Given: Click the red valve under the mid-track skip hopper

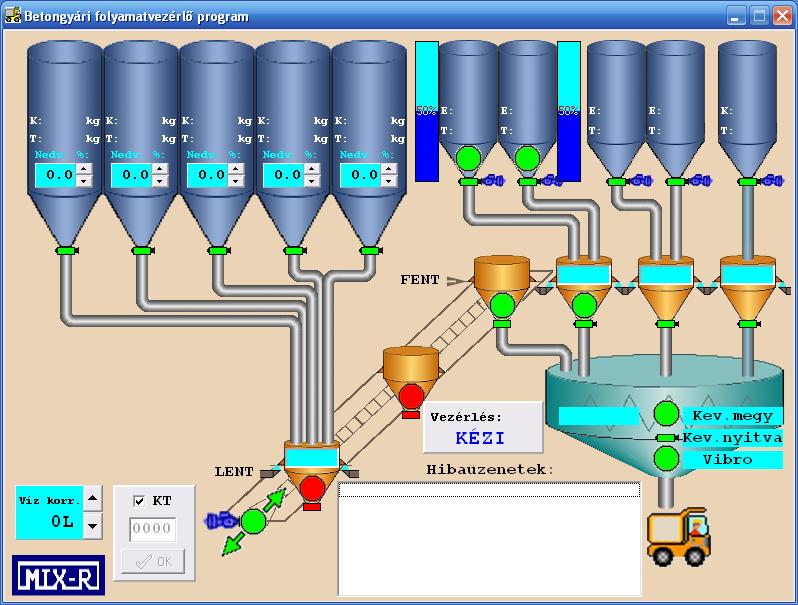Looking at the screenshot, I should tap(411, 415).
